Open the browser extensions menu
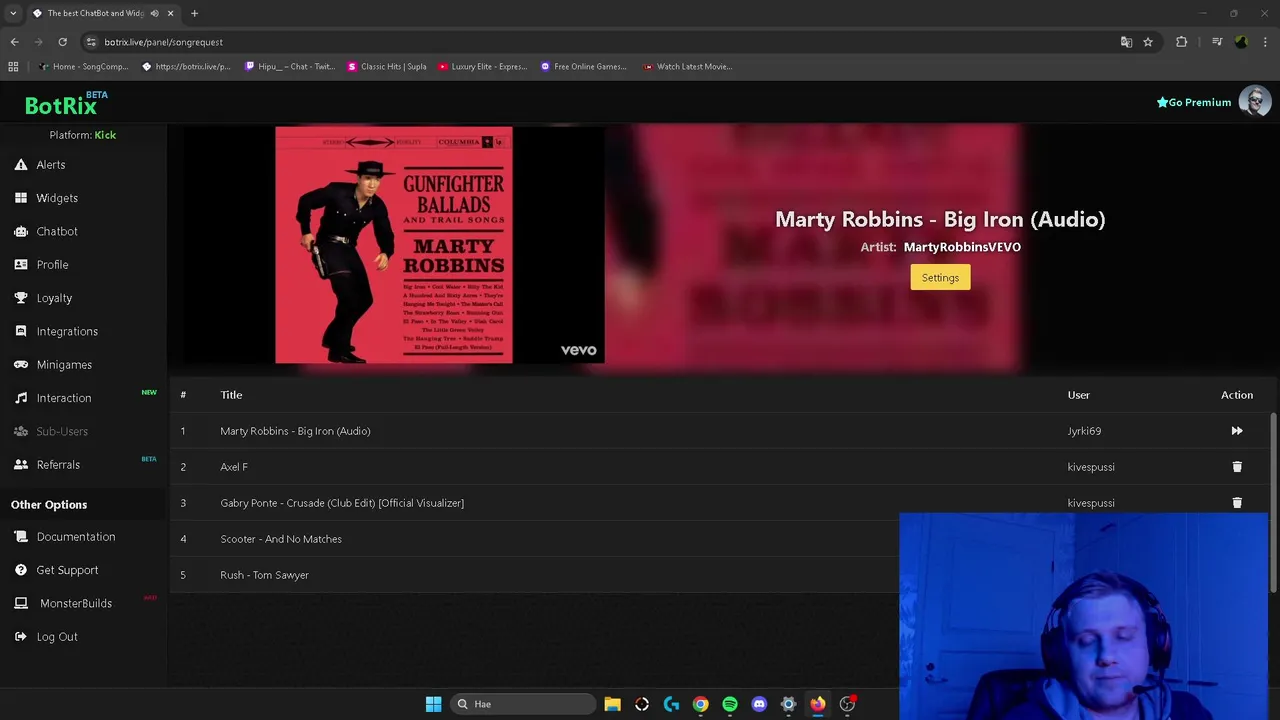The image size is (1280, 720). pos(1182,42)
